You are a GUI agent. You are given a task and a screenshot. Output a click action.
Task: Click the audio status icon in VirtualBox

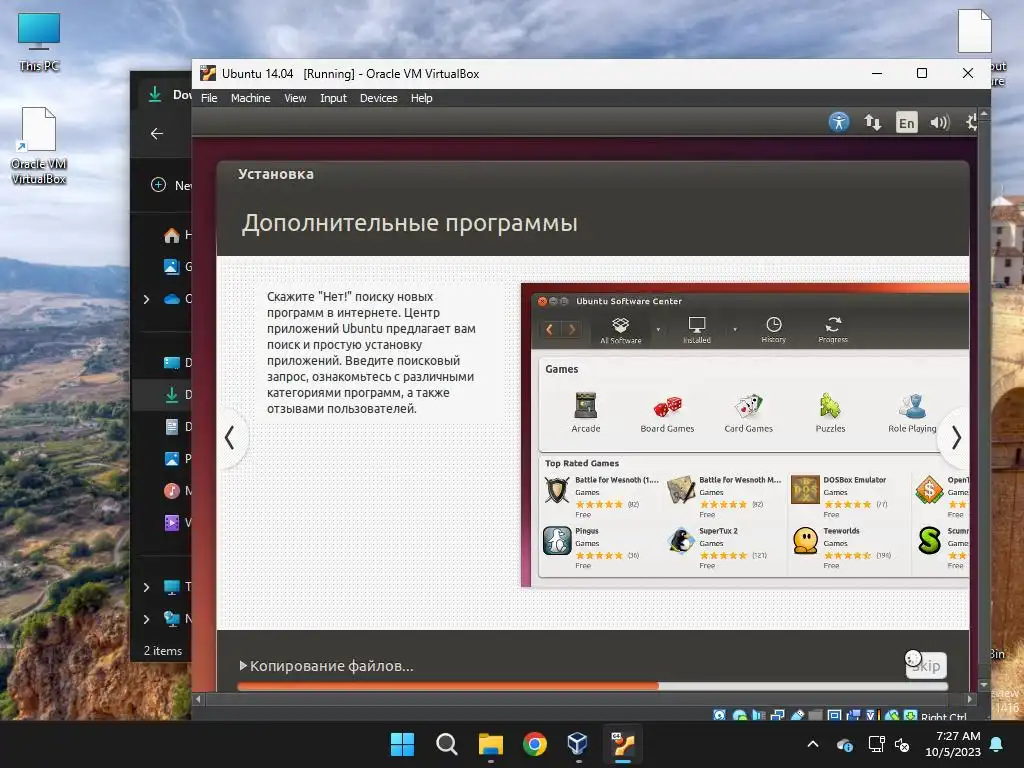point(759,715)
